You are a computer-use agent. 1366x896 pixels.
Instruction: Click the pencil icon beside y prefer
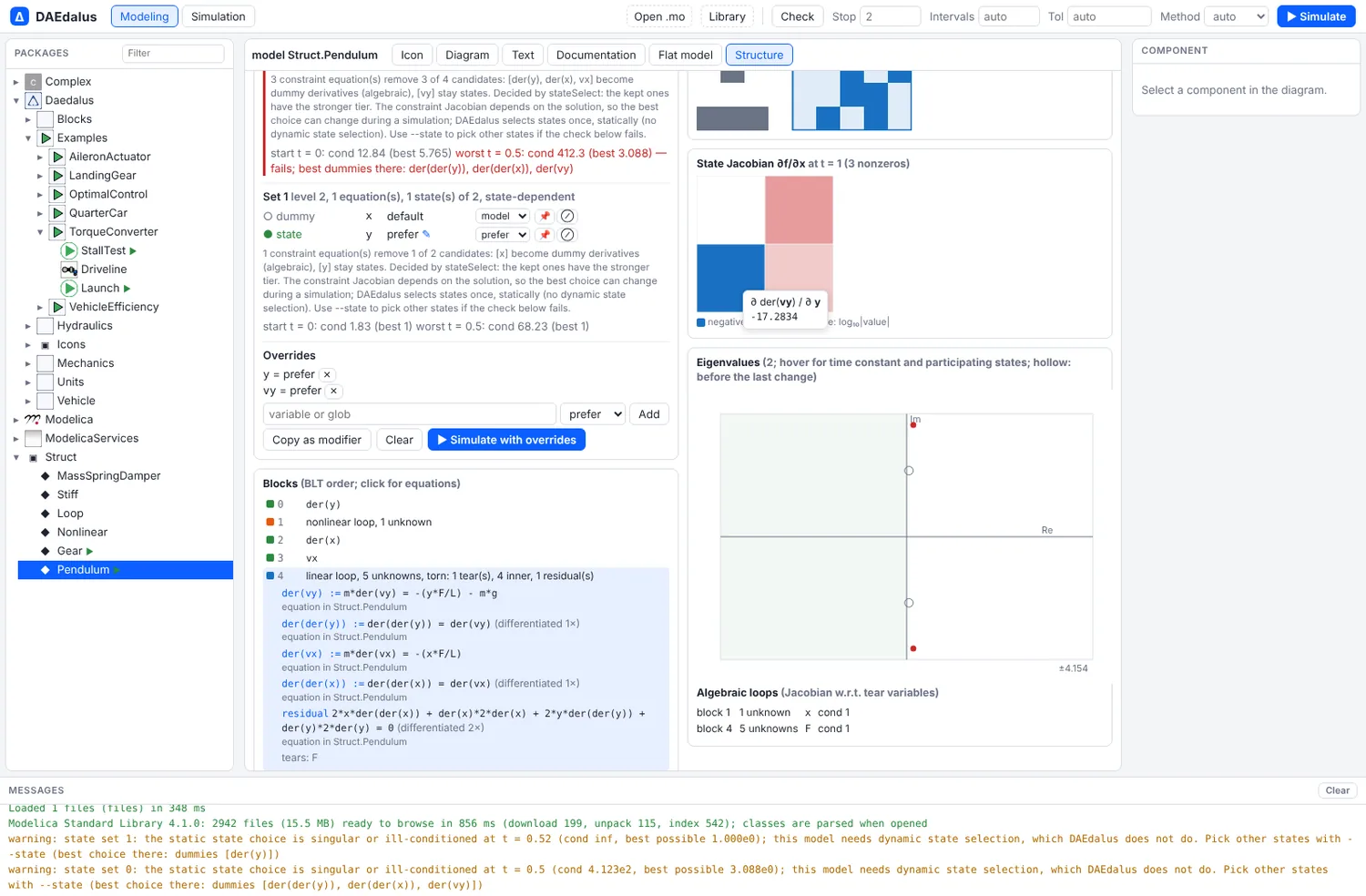coord(426,234)
